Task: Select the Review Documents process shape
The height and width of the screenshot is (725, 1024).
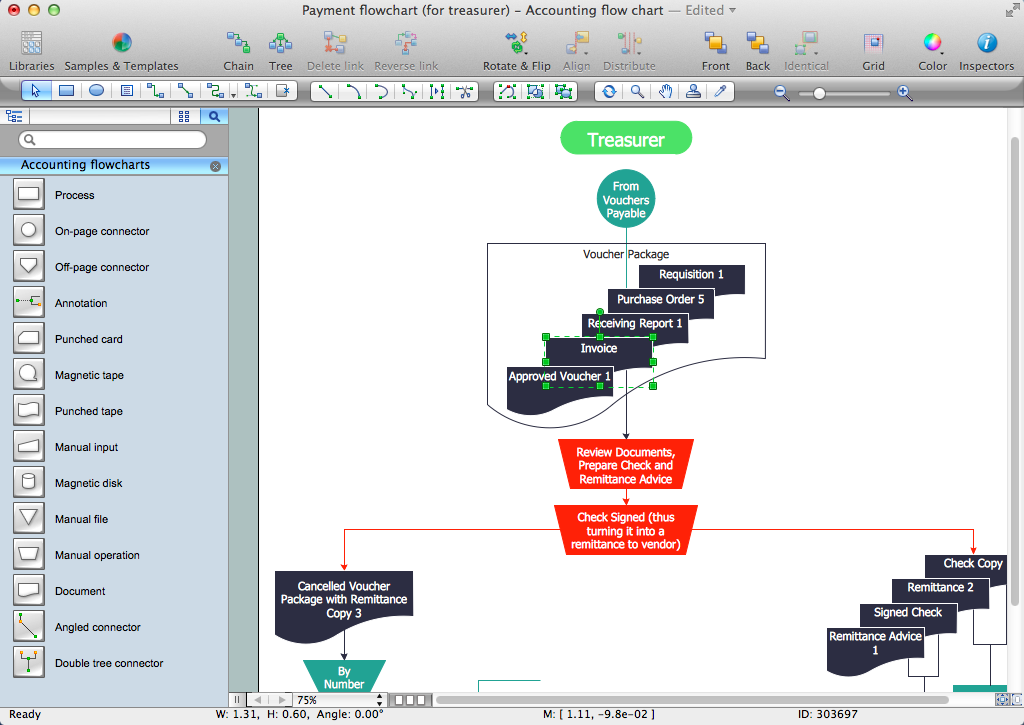Action: point(626,464)
